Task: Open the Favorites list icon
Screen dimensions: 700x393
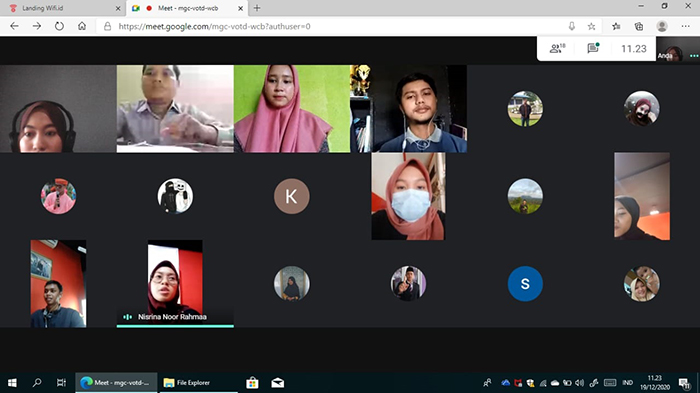Action: tap(616, 26)
